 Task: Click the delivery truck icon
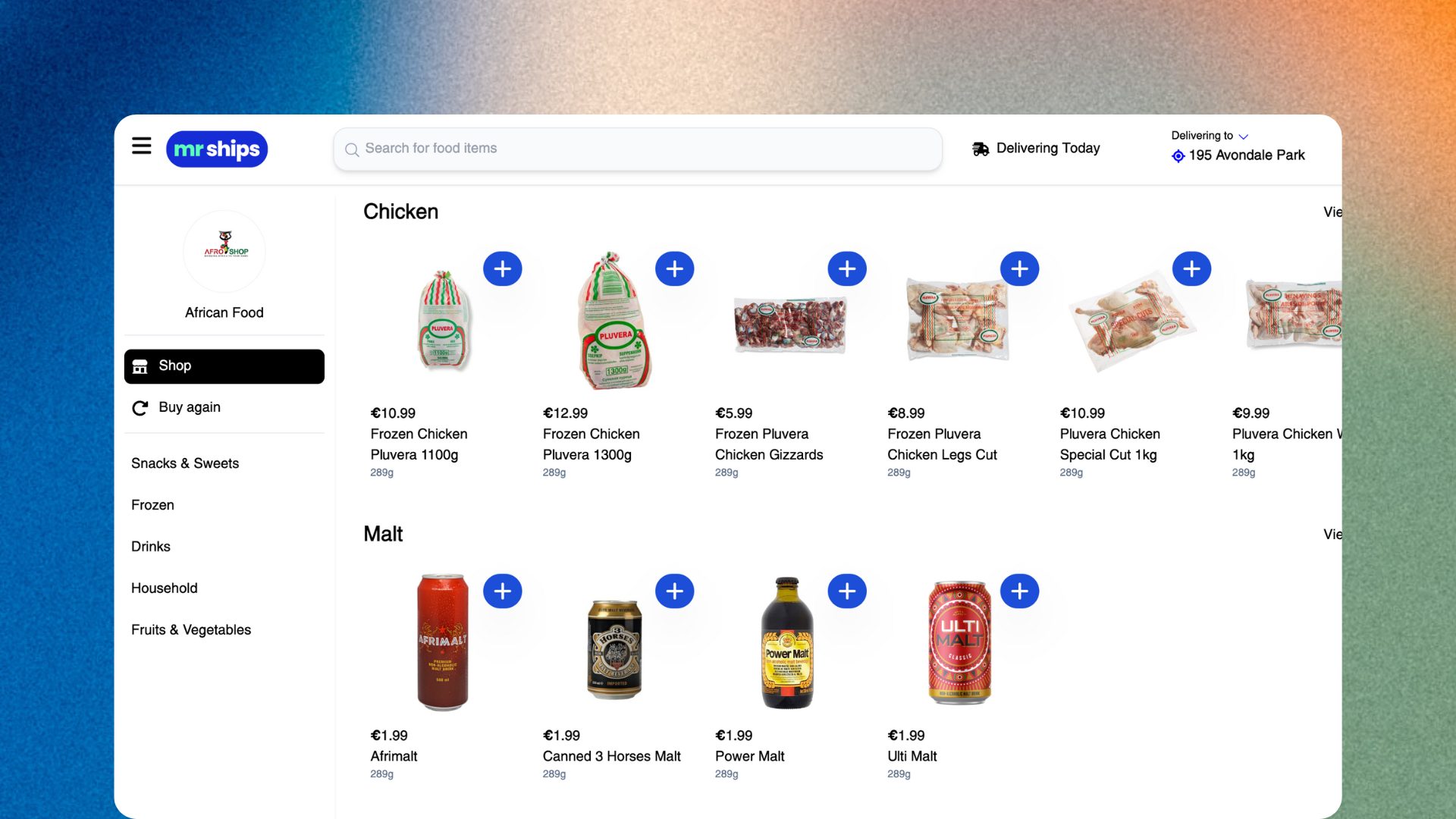979,148
